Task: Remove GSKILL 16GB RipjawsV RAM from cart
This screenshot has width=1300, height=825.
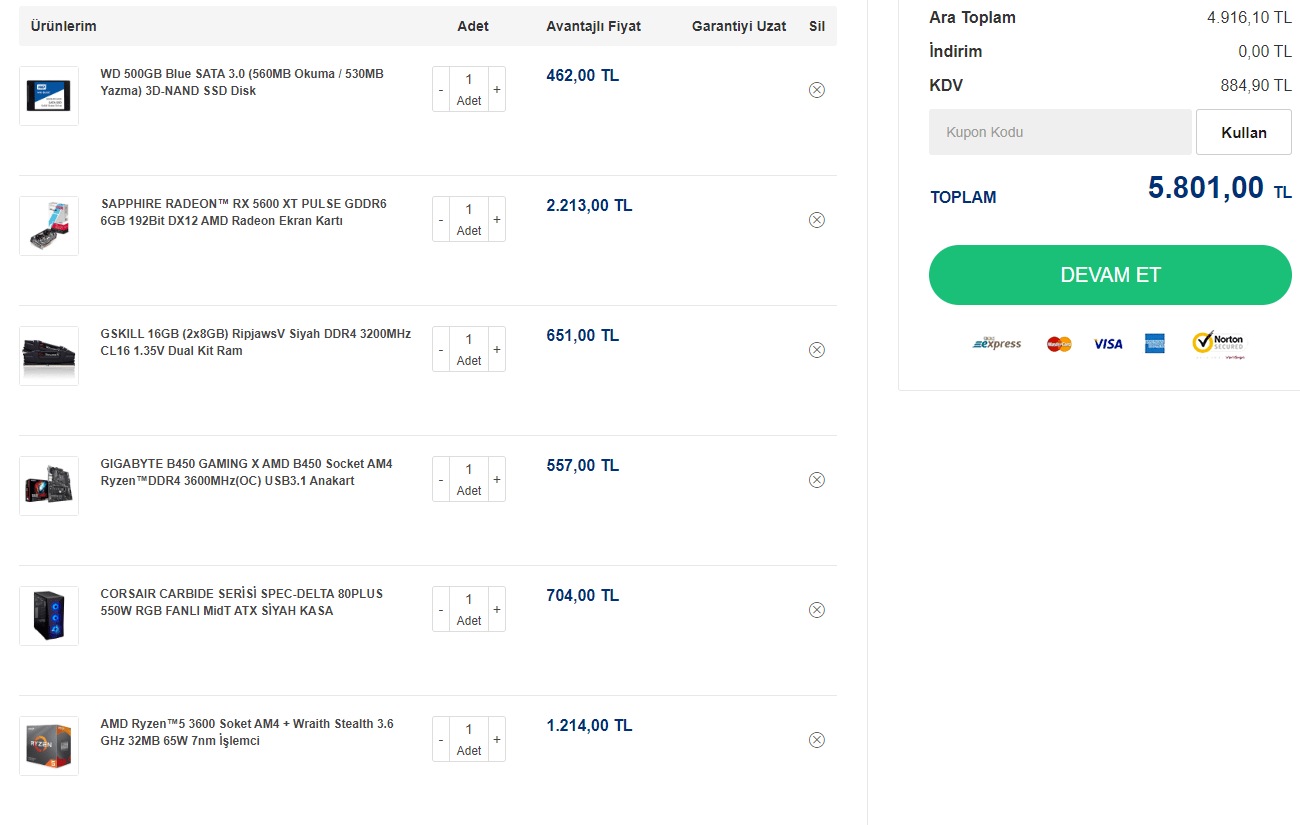Action: coord(816,350)
